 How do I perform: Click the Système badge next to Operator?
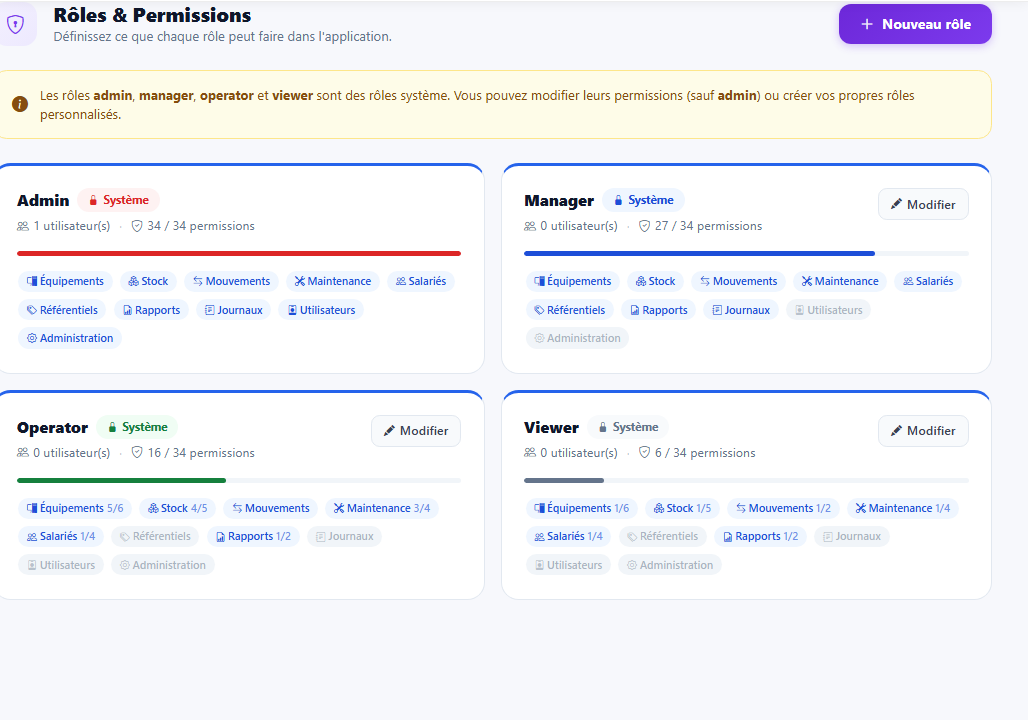coord(137,427)
